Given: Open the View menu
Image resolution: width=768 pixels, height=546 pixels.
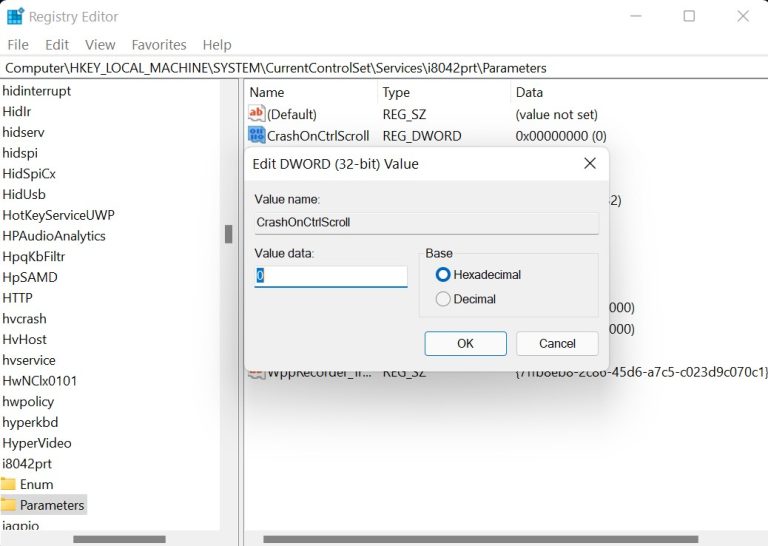Looking at the screenshot, I should 100,45.
